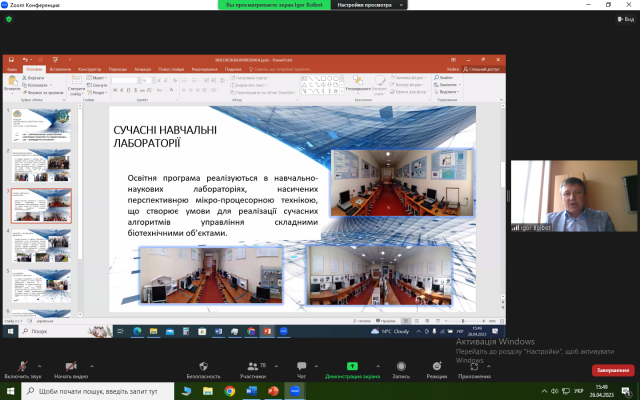Open the Participants (Участники) panel
The image size is (640, 400).
[x=253, y=370]
